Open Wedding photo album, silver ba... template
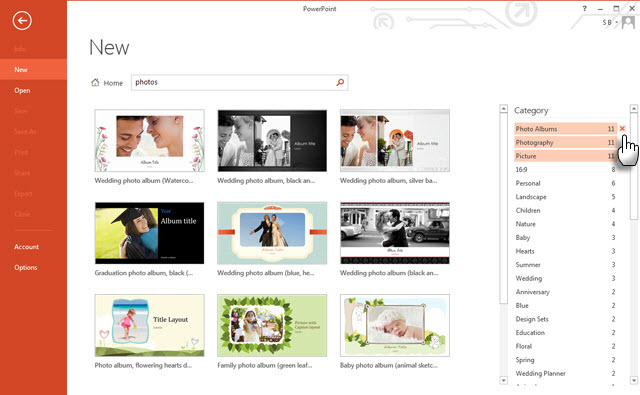Viewport: 640px width, 395px height. click(x=395, y=140)
